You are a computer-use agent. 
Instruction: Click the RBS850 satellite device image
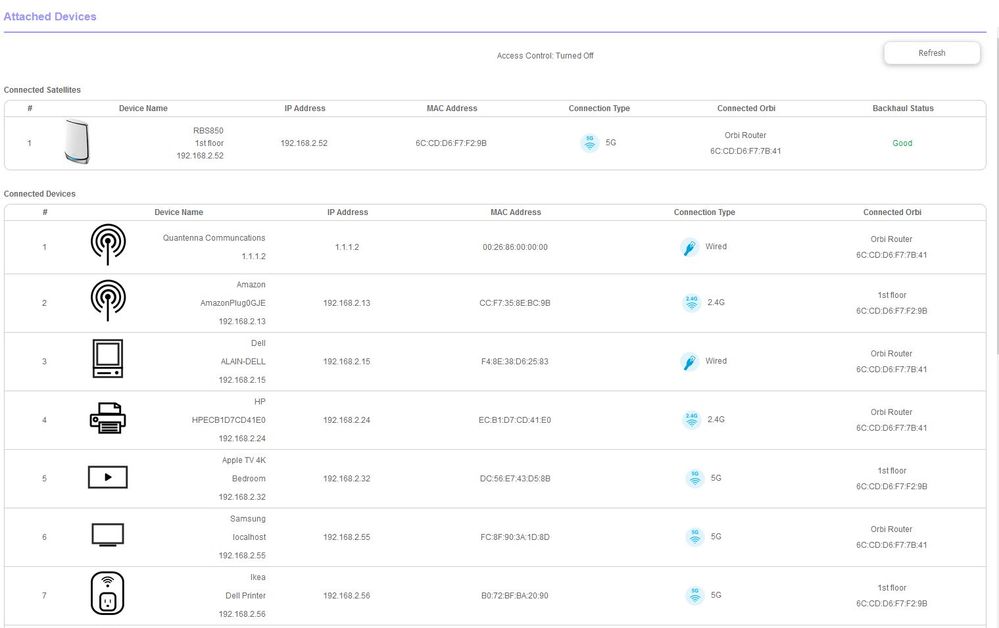tap(77, 142)
